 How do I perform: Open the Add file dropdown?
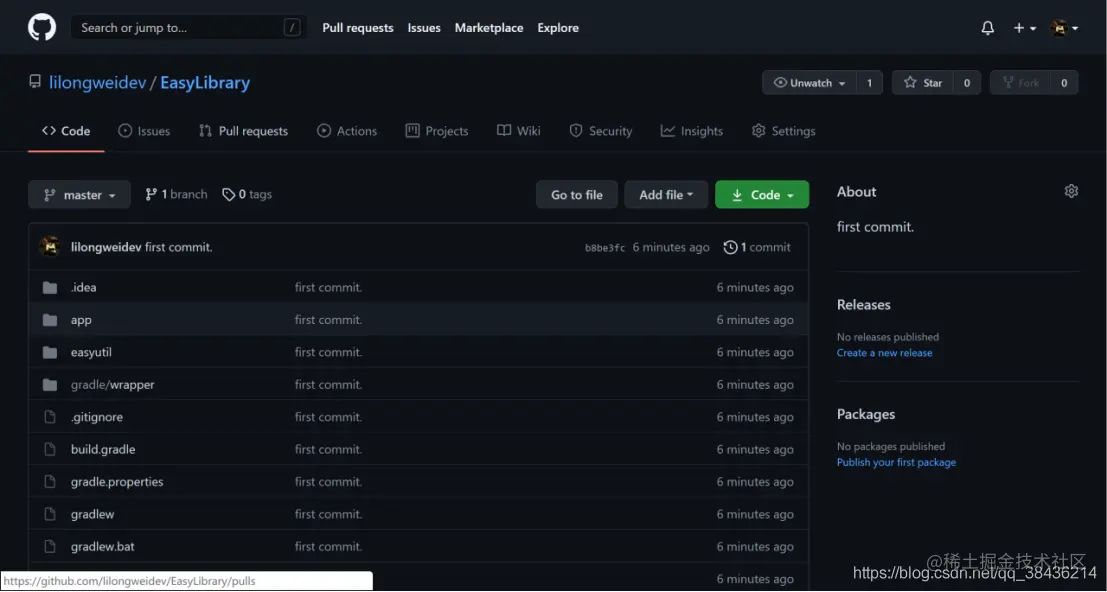(x=666, y=195)
